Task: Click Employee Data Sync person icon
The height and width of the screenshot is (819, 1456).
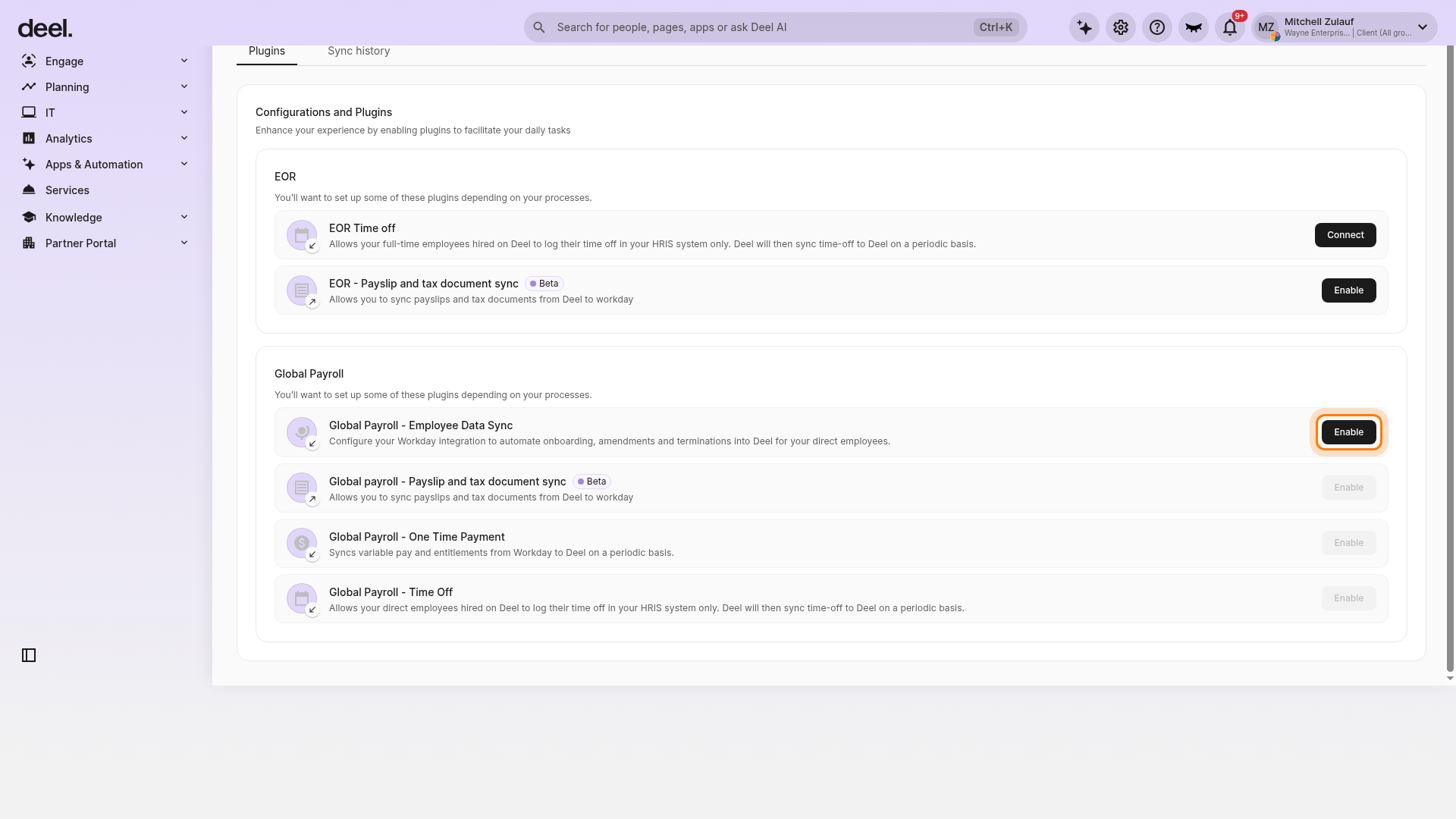Action: [x=302, y=432]
